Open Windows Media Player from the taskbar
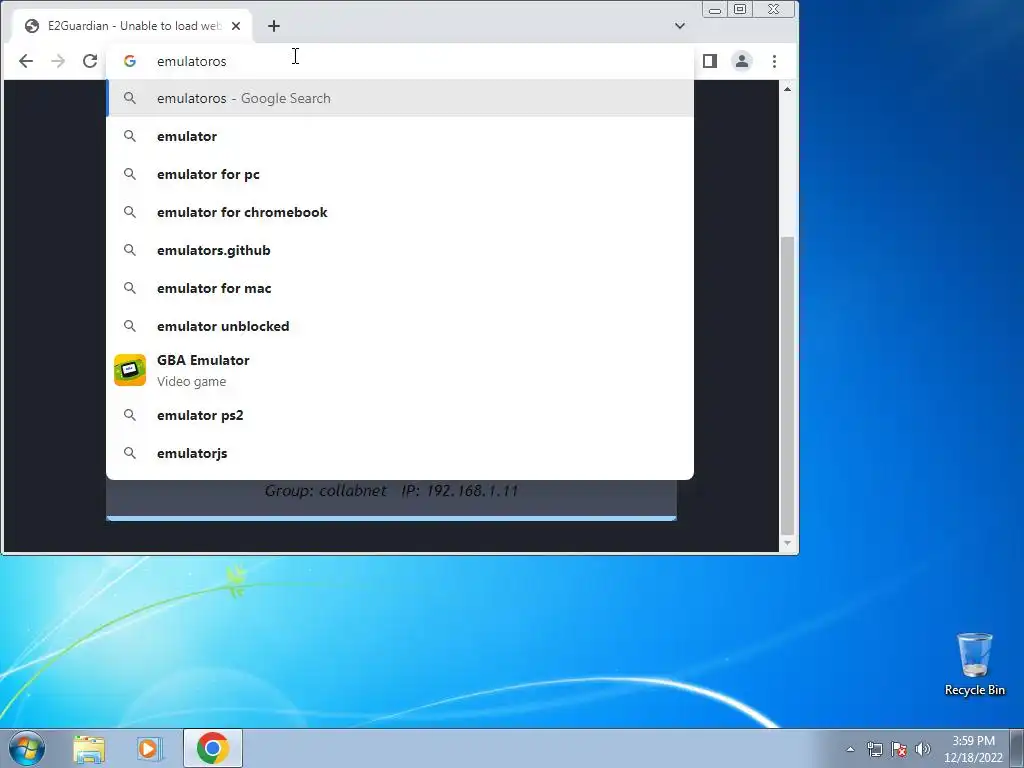The width and height of the screenshot is (1024, 768). [149, 748]
